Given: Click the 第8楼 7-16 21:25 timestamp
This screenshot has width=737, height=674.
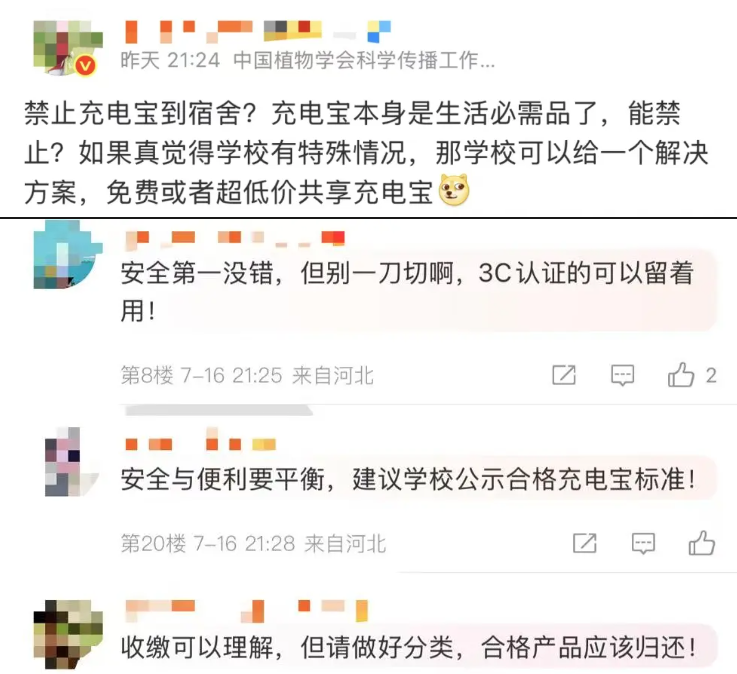Looking at the screenshot, I should (x=231, y=375).
